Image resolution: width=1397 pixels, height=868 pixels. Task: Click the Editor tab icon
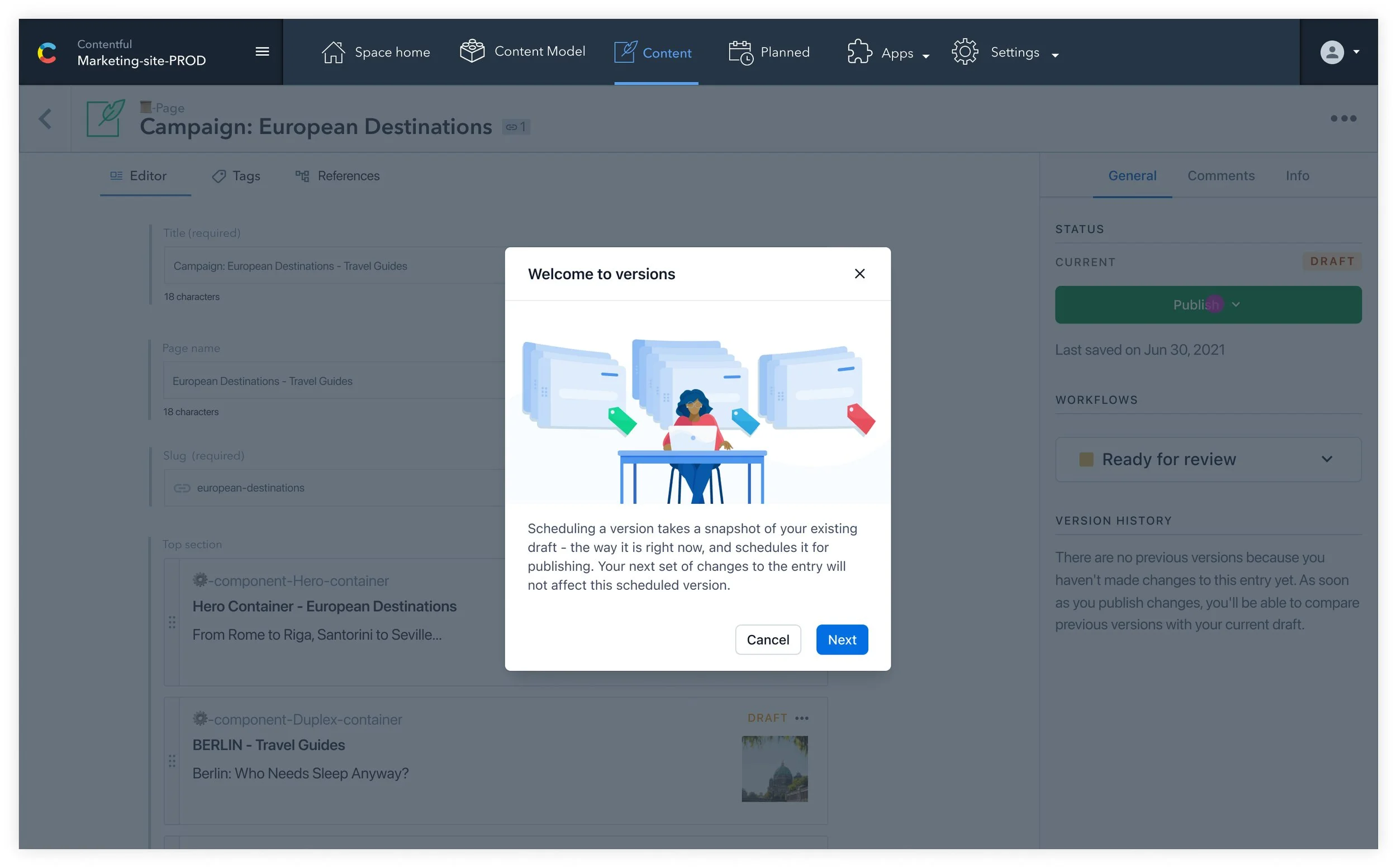click(x=117, y=175)
